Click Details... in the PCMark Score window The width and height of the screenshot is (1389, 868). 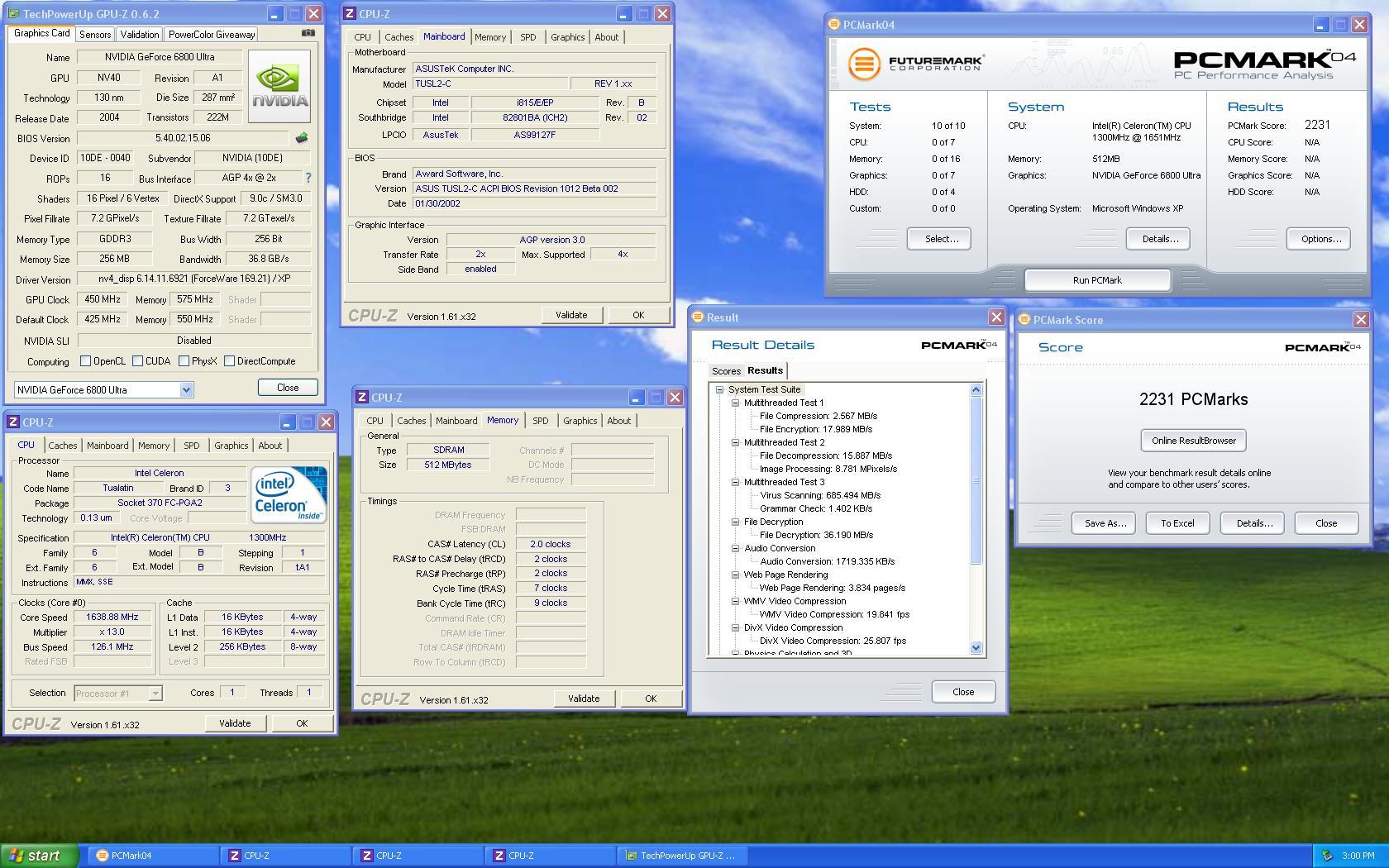pos(1253,523)
